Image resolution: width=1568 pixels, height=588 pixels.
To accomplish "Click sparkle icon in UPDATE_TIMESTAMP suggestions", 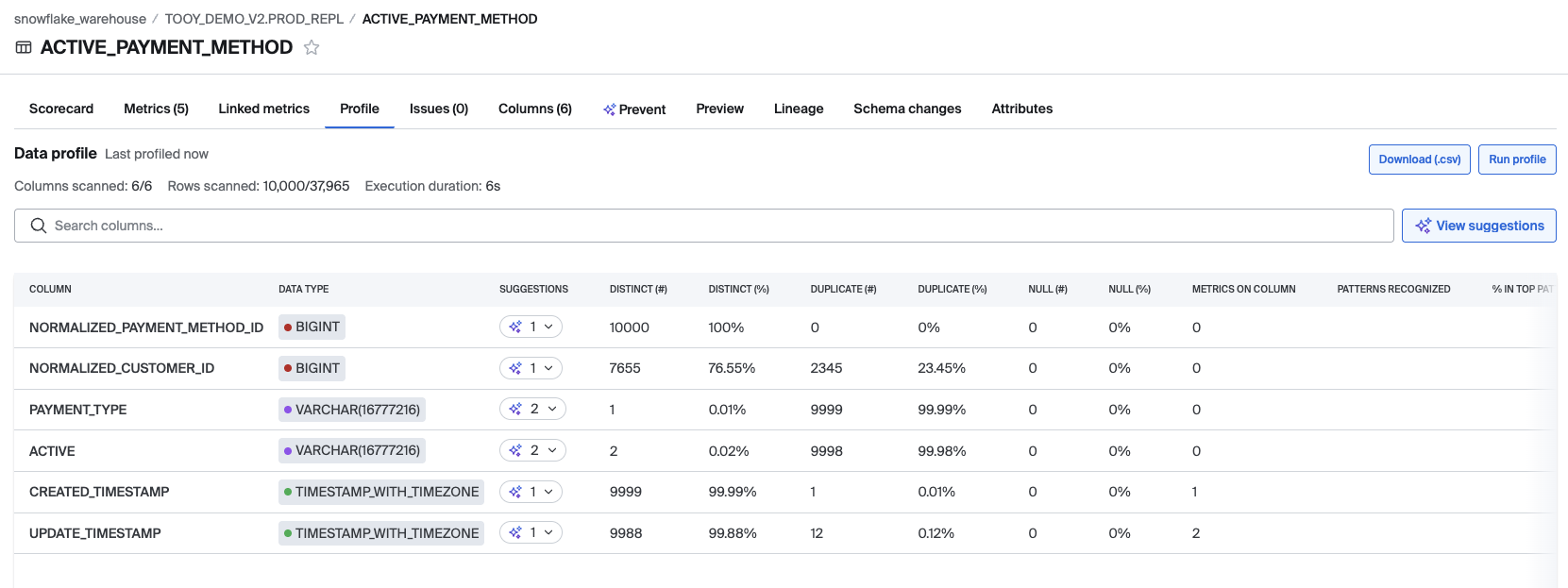I will click(515, 532).
